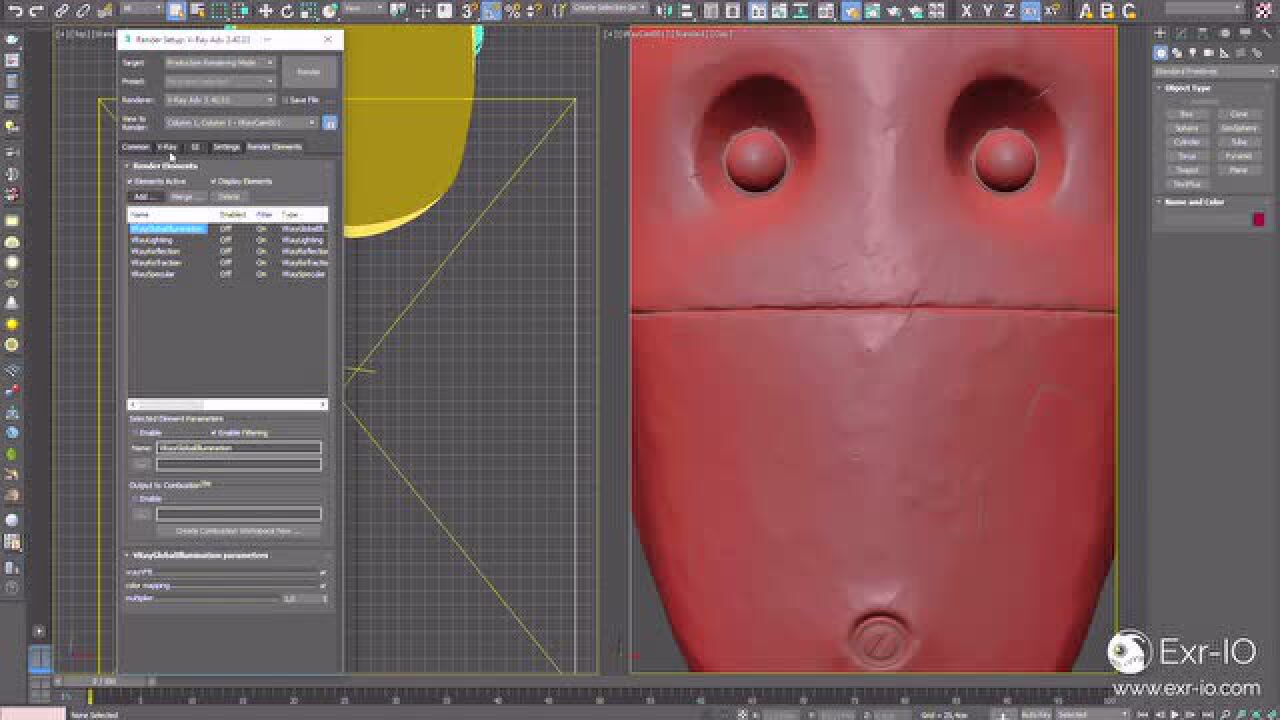
Task: Open the View to Render dropdown
Action: click(x=240, y=123)
